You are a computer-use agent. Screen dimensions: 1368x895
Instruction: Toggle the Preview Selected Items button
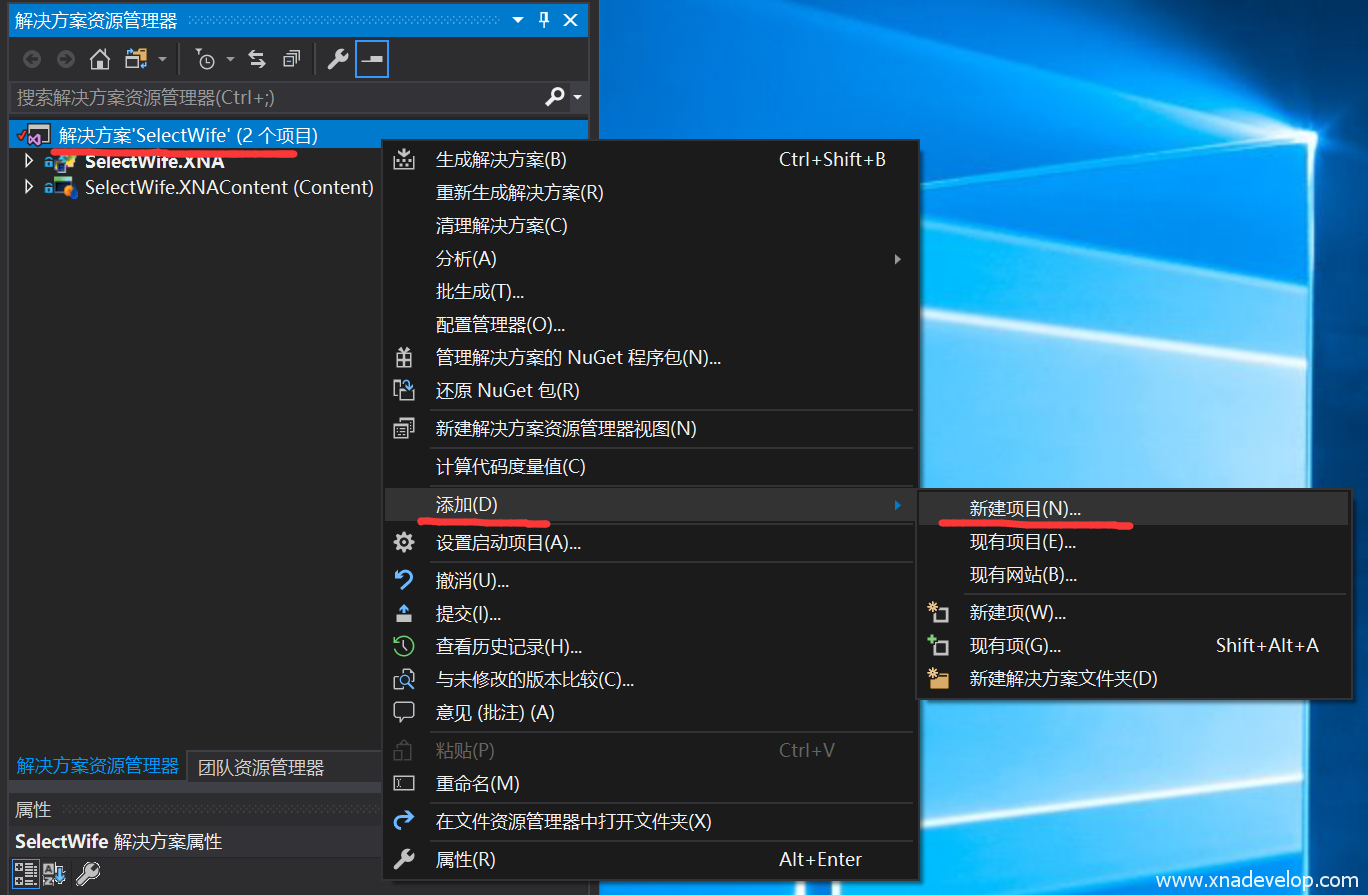point(372,60)
